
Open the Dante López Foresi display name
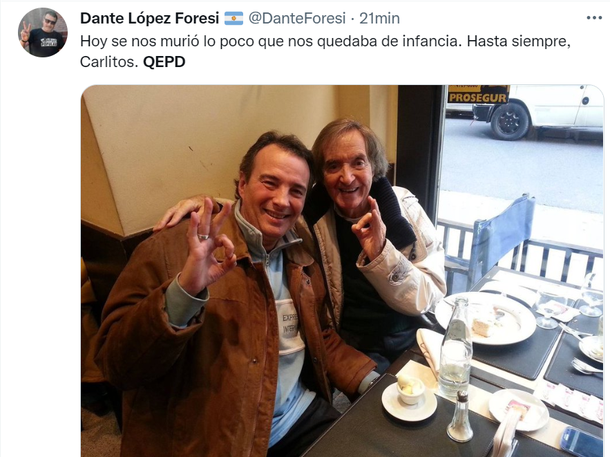[150, 18]
